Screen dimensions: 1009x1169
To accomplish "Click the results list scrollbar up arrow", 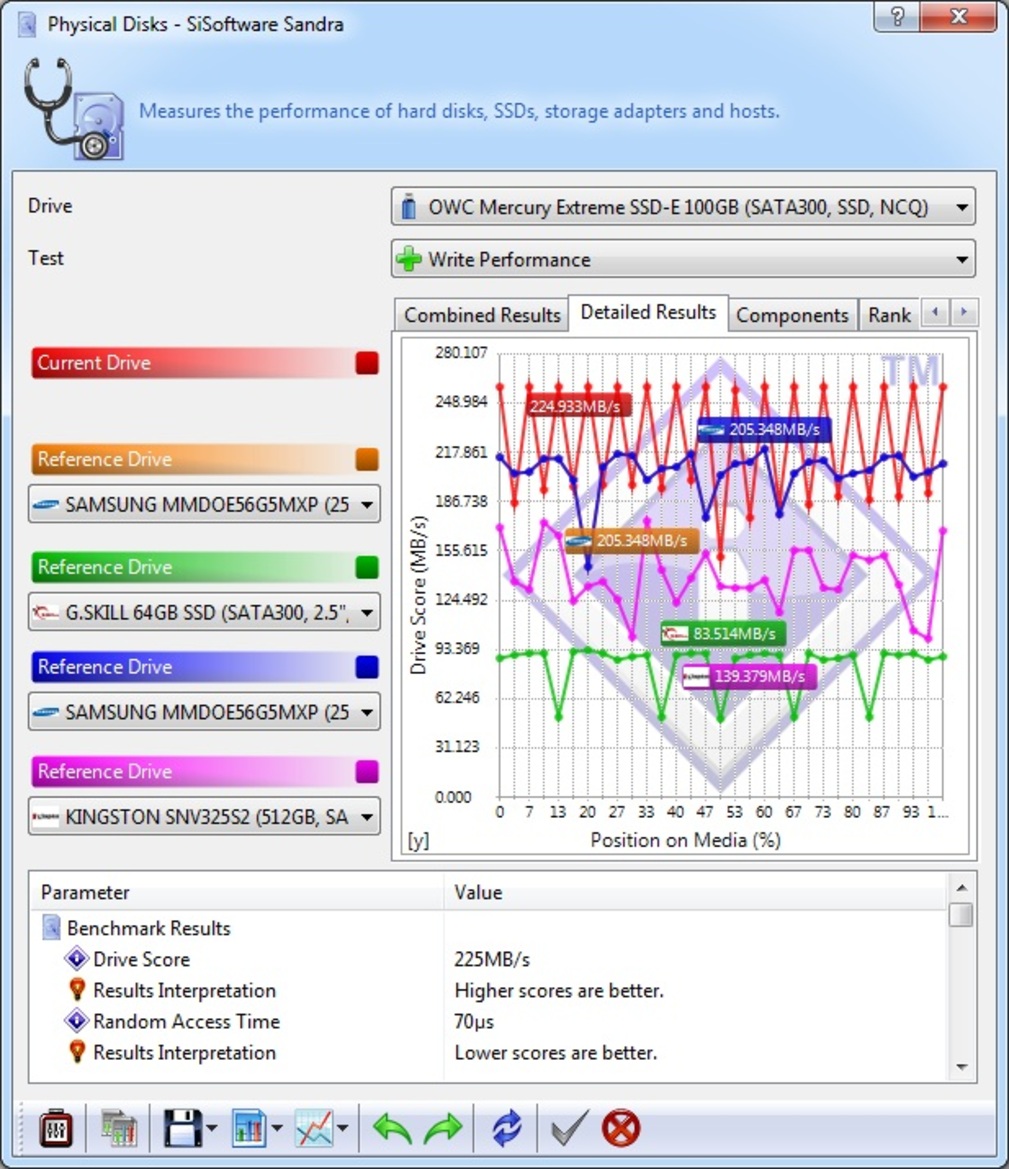I will 961,887.
